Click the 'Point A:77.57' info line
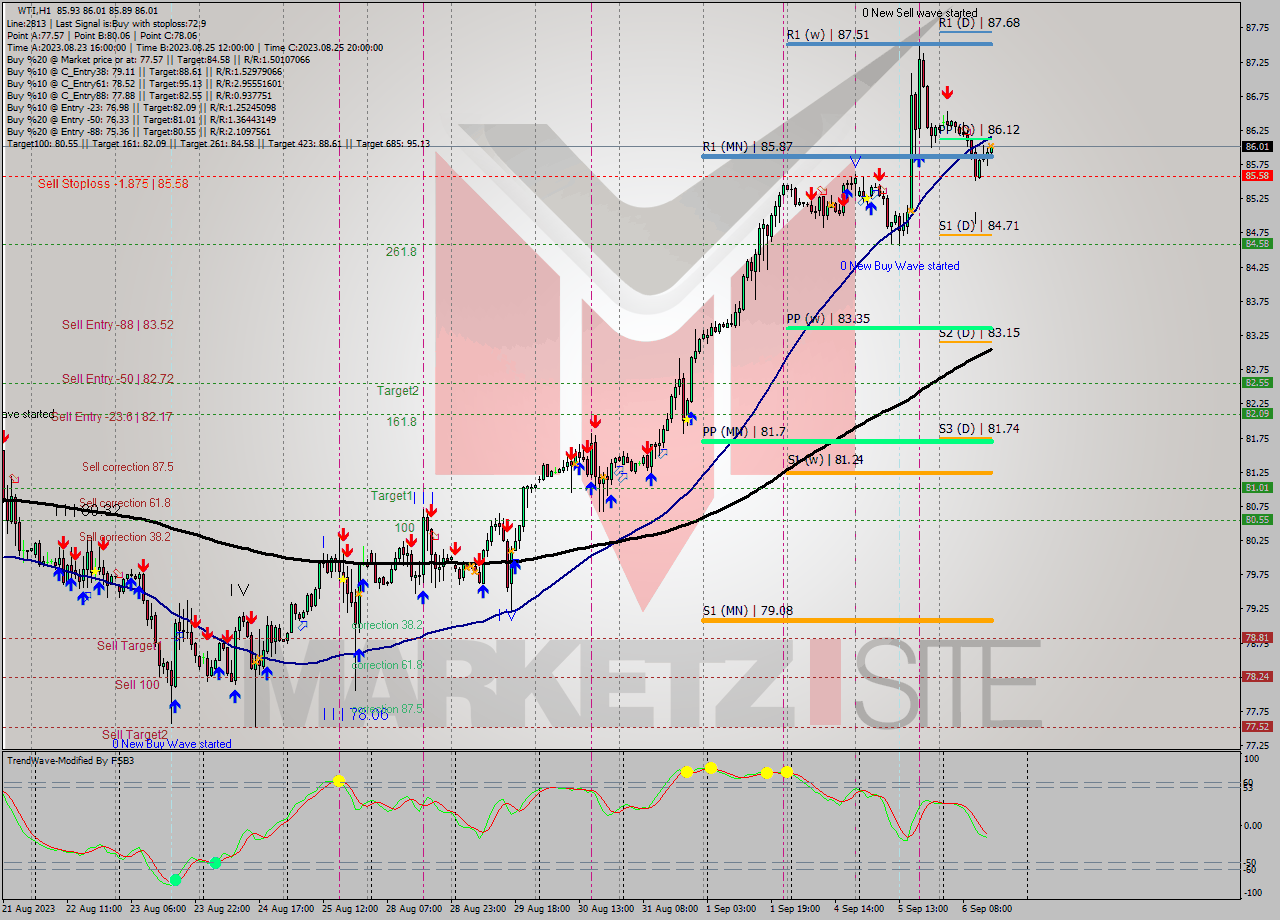1280x920 pixels. coord(101,35)
